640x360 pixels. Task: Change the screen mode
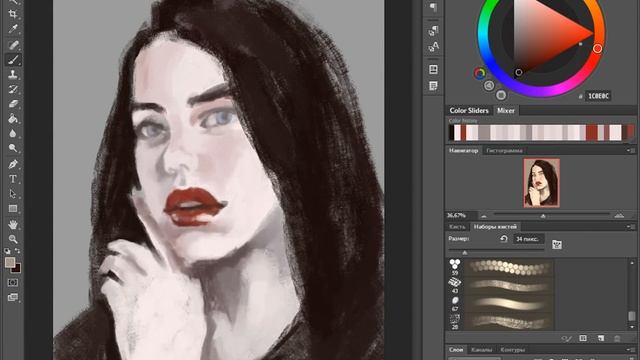click(x=13, y=297)
